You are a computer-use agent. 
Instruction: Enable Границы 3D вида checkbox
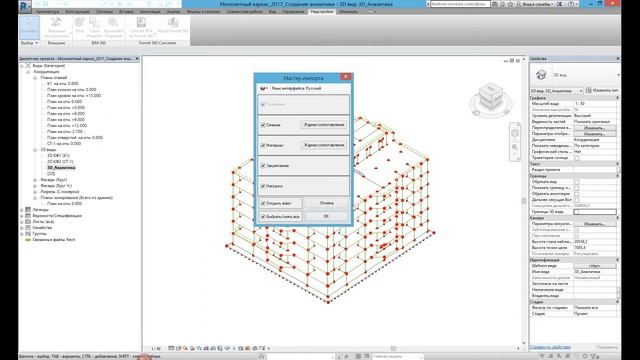pos(577,212)
